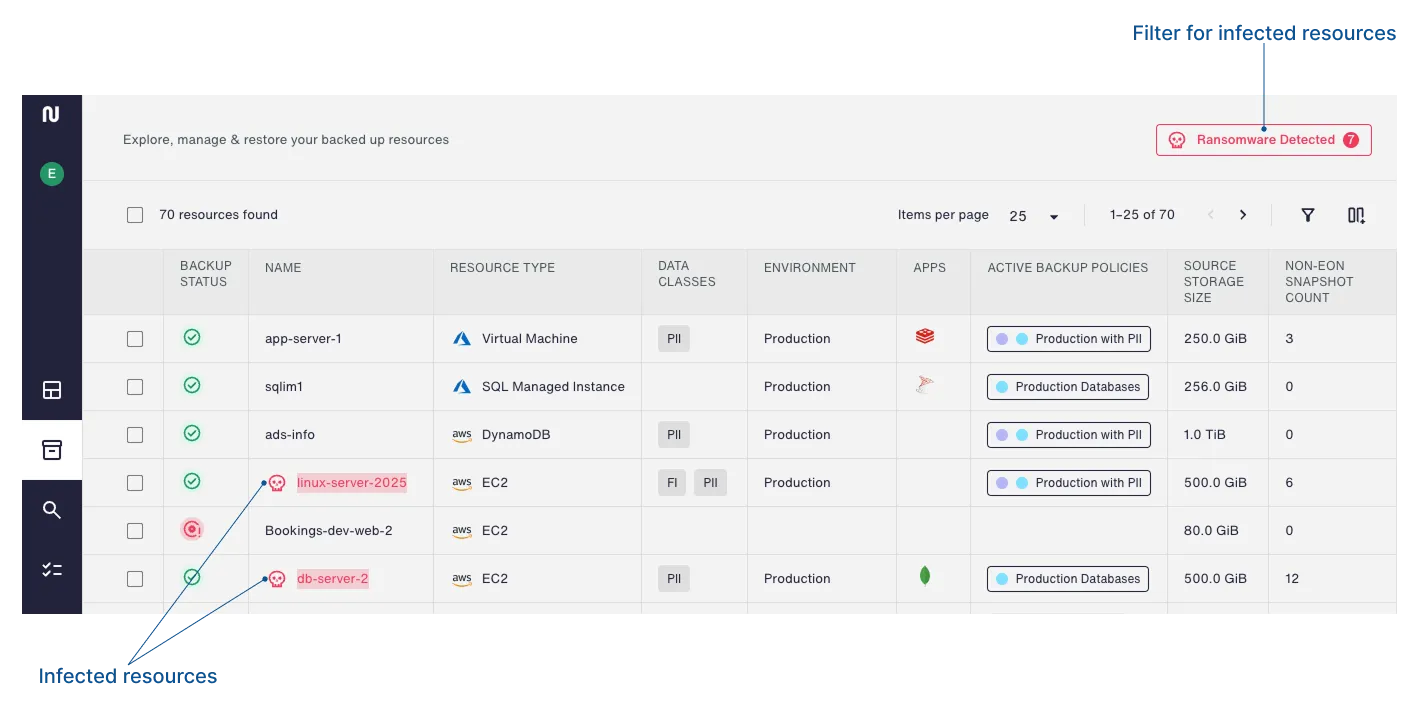Filter by Ransomware Detected button
Viewport: 1420px width, 710px height.
pyautogui.click(x=1264, y=140)
